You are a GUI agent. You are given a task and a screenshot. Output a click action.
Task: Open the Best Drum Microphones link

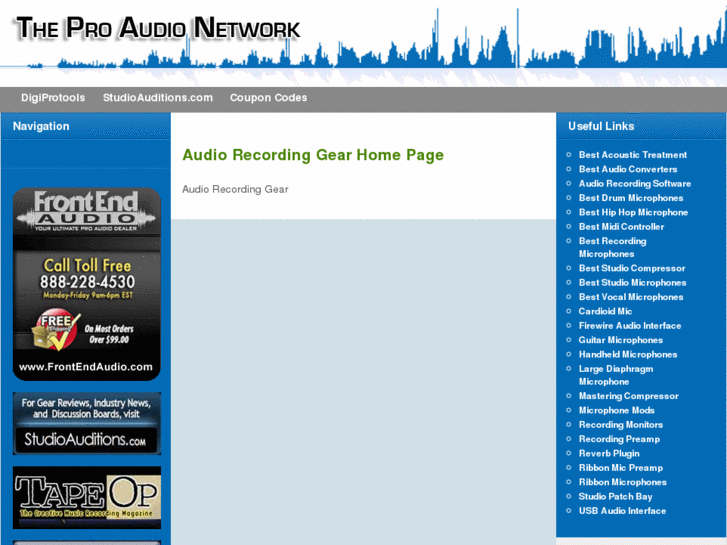(x=631, y=198)
